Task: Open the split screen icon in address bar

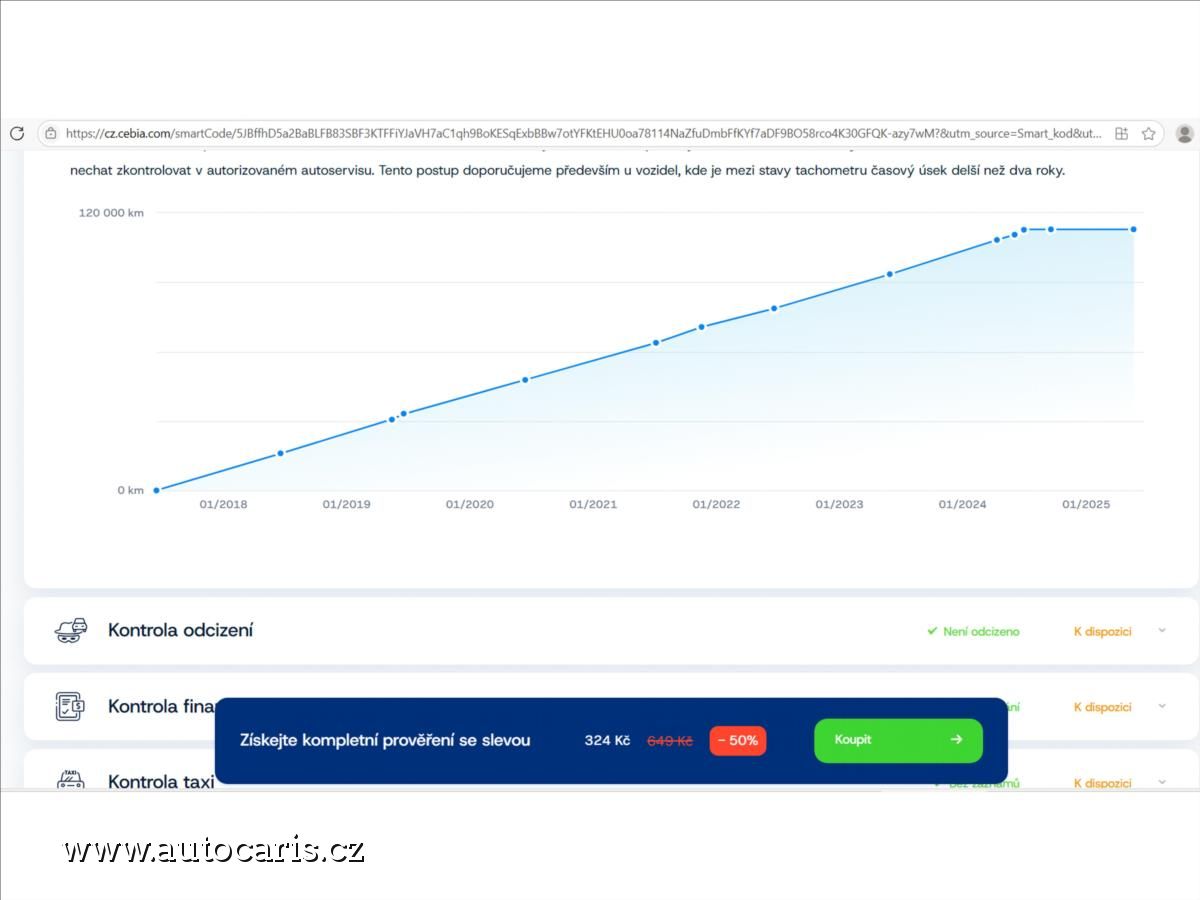Action: tap(1121, 133)
